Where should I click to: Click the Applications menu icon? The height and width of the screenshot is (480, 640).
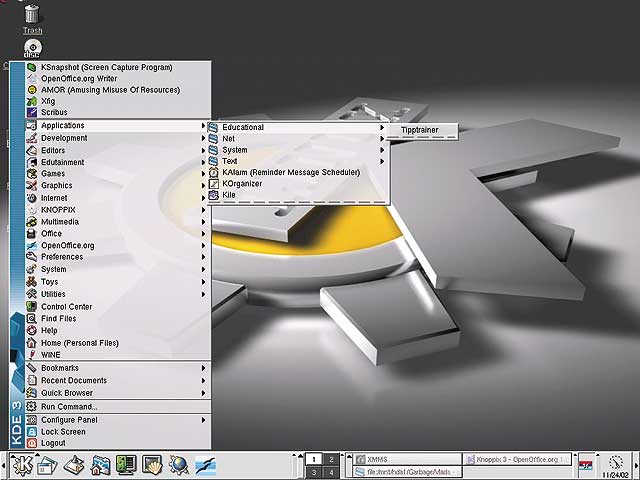pyautogui.click(x=31, y=126)
